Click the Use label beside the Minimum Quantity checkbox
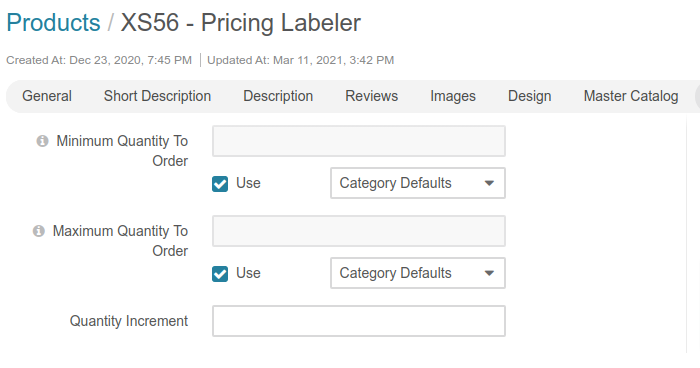700x368 pixels. coord(248,183)
